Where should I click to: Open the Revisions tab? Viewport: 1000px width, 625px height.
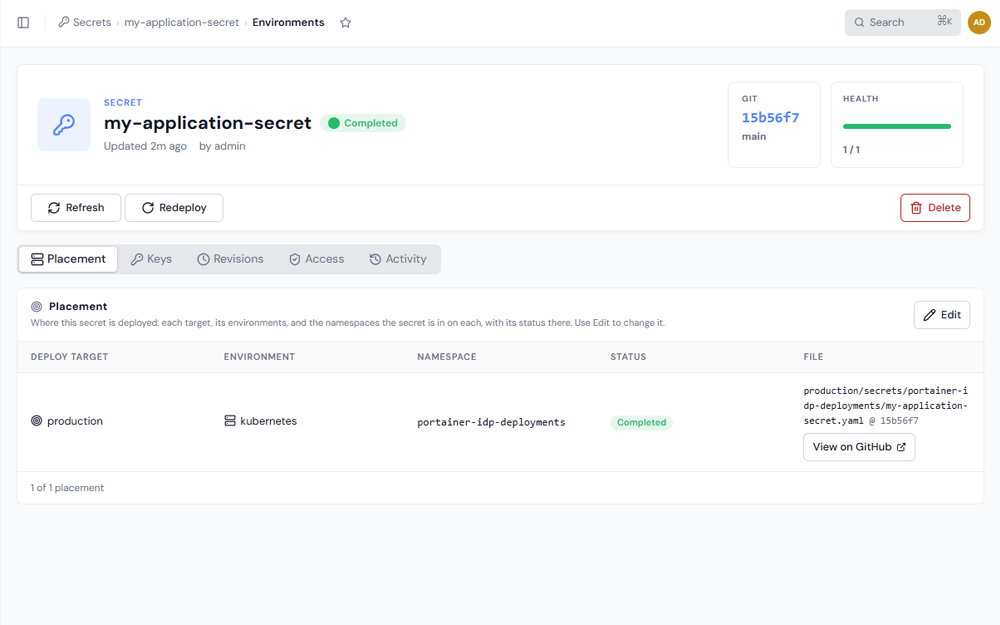[230, 259]
